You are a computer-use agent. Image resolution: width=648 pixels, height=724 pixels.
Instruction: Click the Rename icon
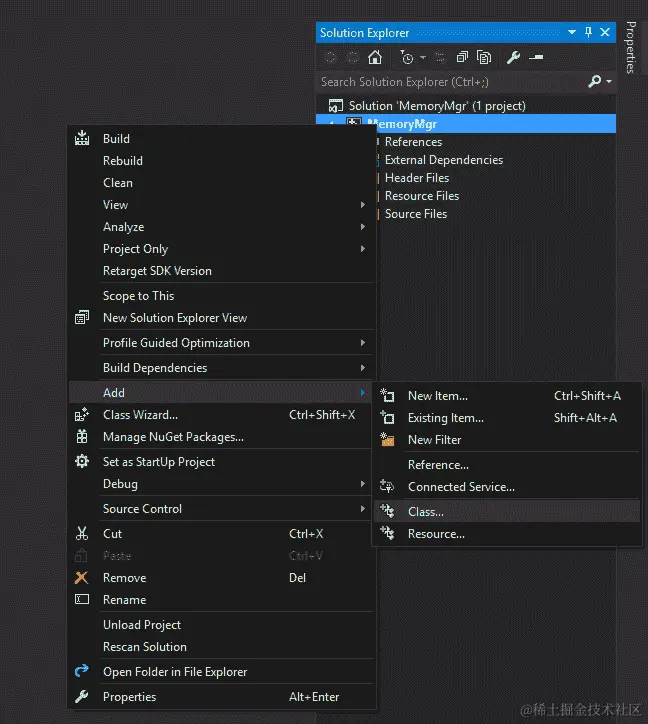click(x=82, y=599)
